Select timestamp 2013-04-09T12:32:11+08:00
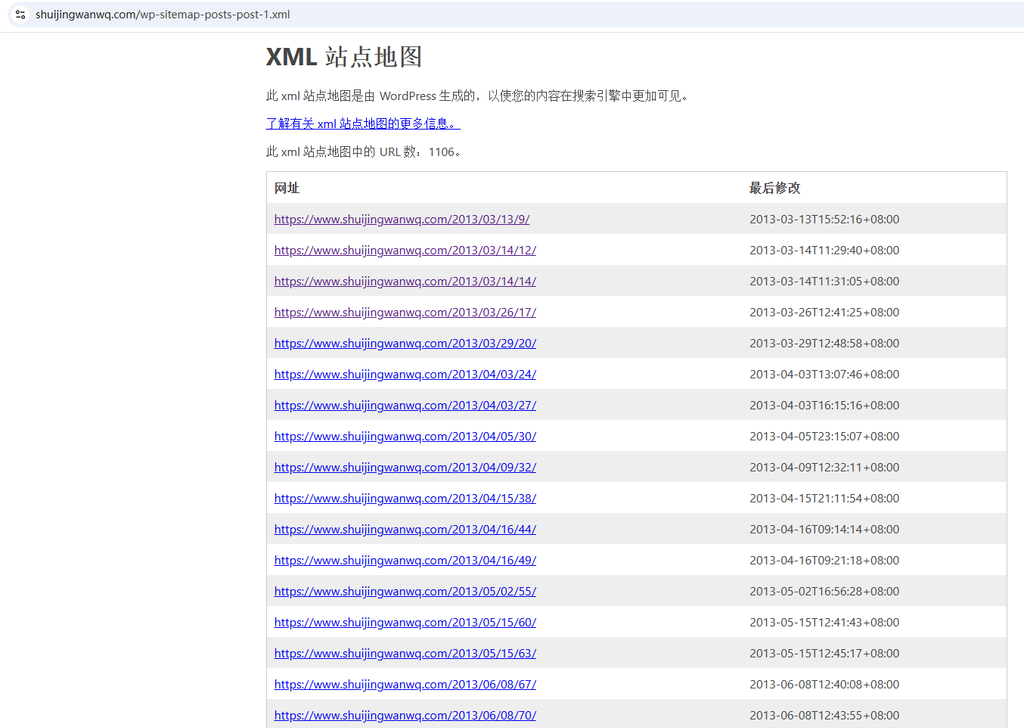The height and width of the screenshot is (728, 1024). 824,467
